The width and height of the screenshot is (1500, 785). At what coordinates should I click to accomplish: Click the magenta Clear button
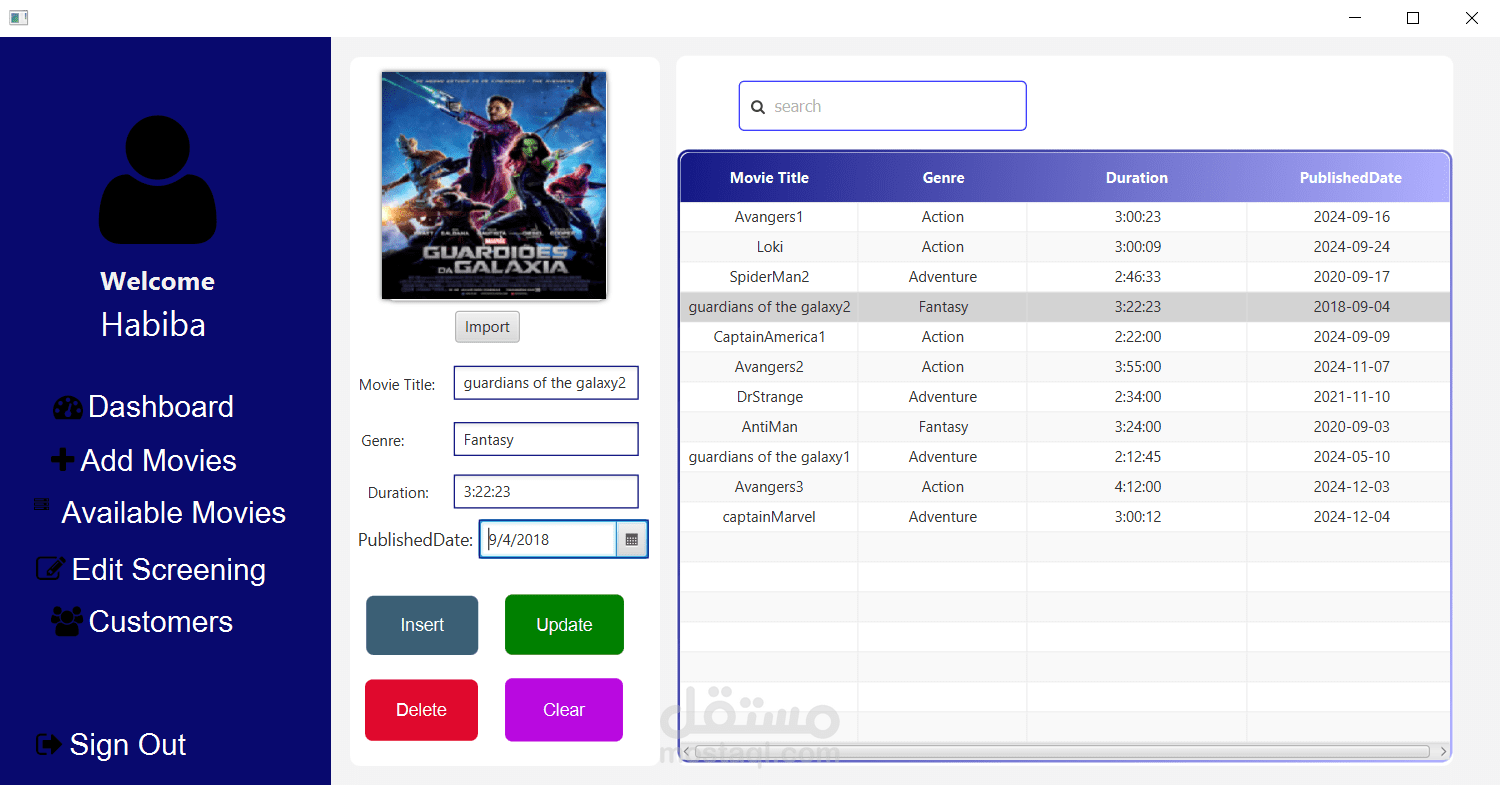tap(564, 709)
